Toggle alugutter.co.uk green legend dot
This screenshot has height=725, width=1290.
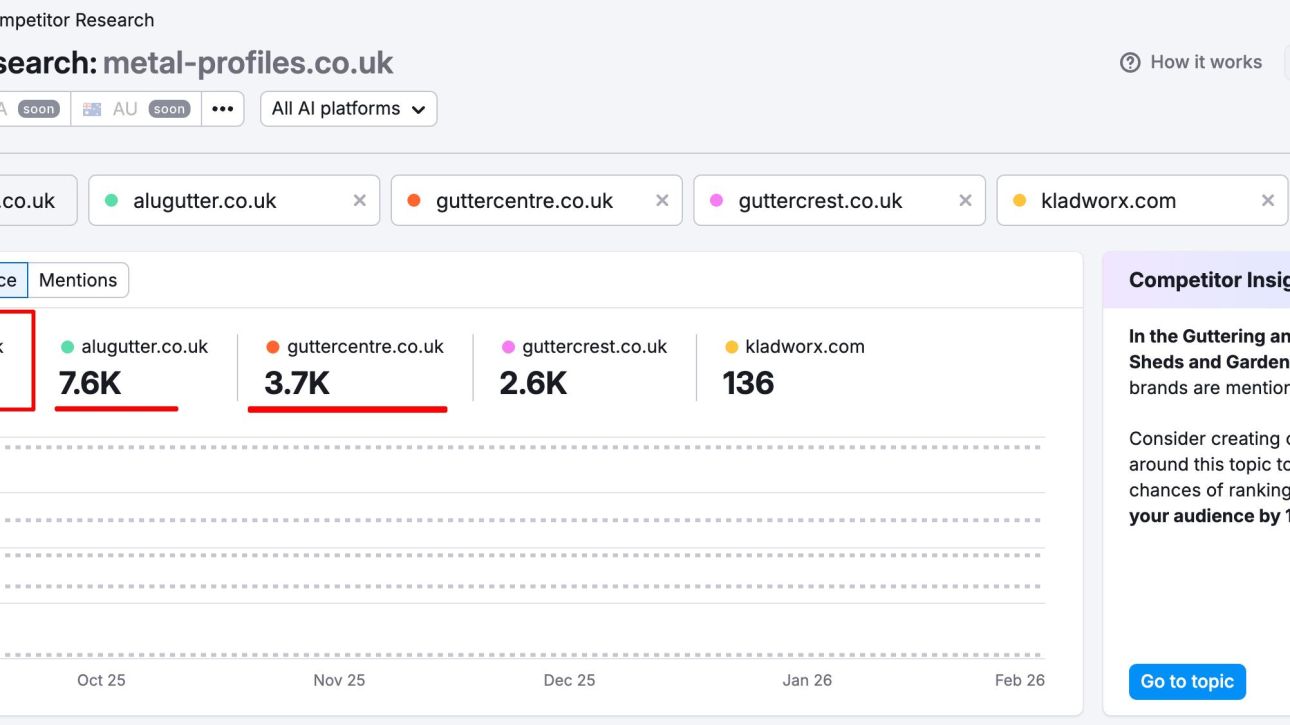tap(67, 347)
